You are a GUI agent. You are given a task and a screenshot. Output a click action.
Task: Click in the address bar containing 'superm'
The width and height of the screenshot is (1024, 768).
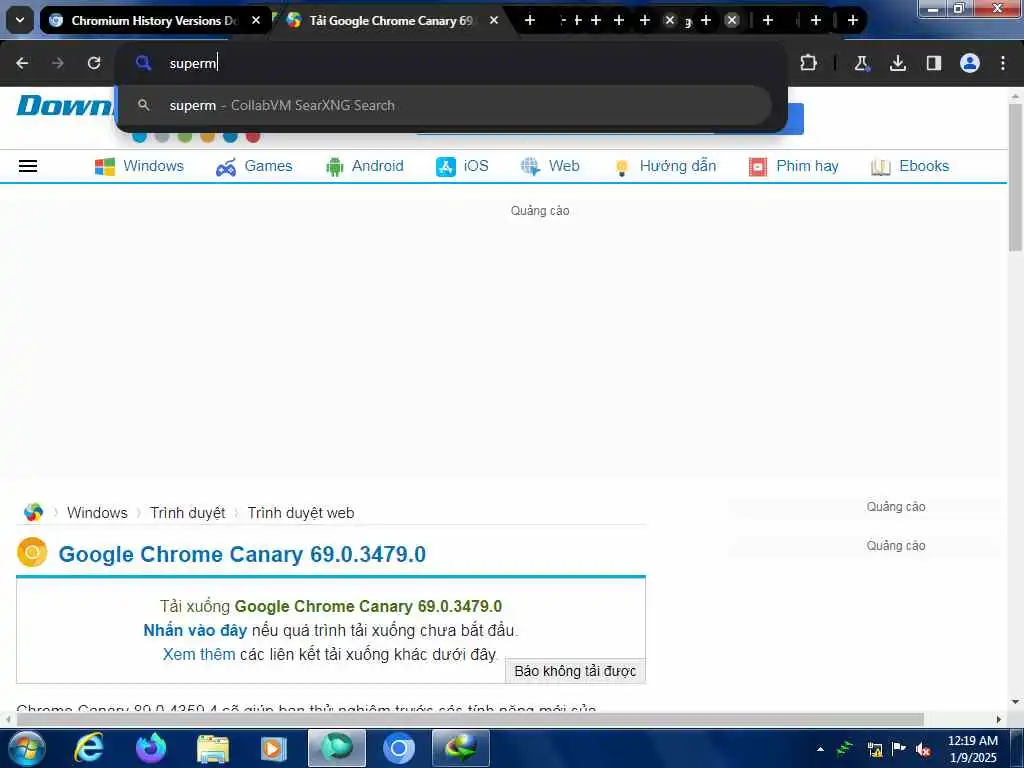pos(451,63)
